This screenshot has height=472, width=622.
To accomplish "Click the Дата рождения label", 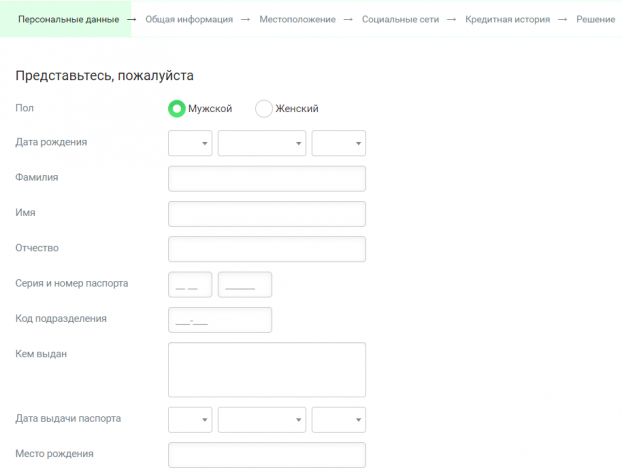I will (51, 142).
